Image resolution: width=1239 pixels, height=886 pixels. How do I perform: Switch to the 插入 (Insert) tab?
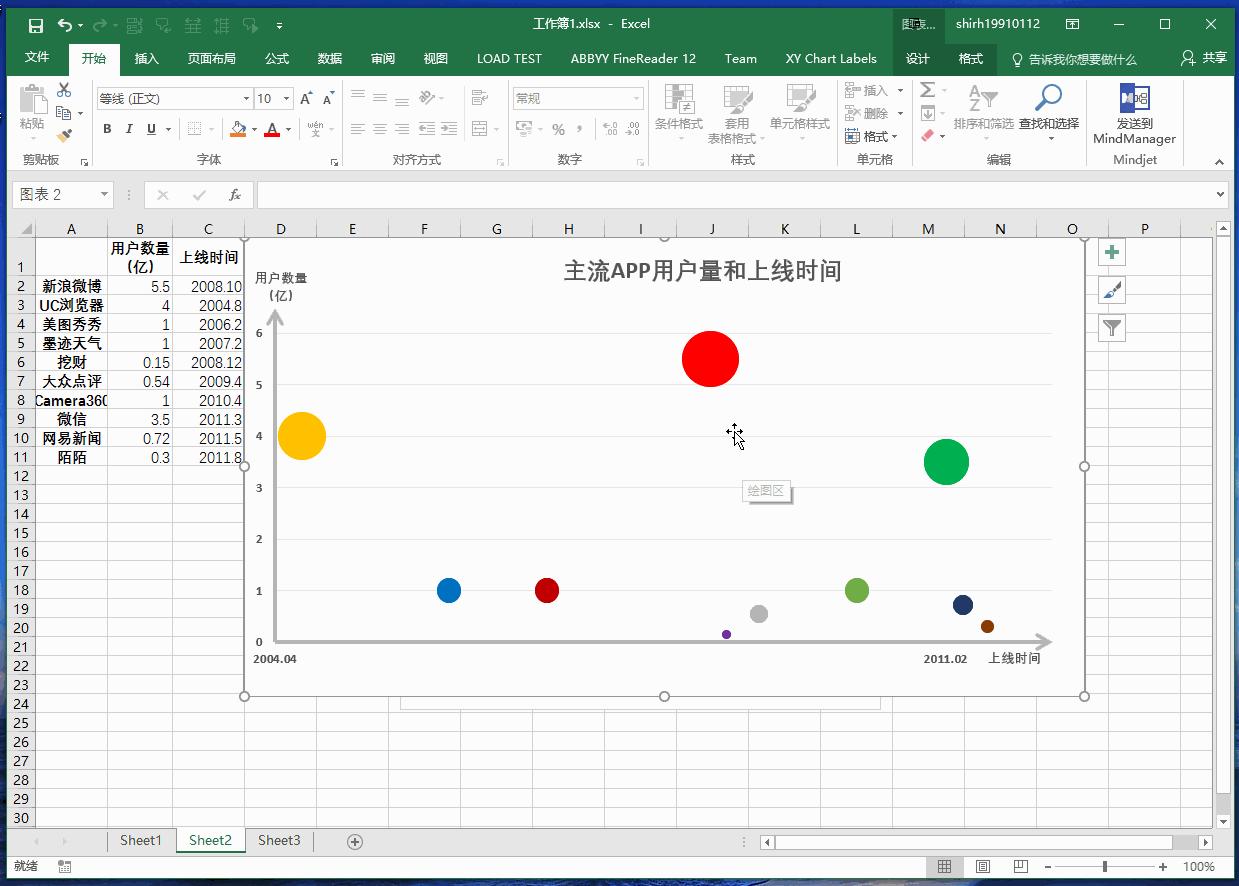tap(147, 58)
